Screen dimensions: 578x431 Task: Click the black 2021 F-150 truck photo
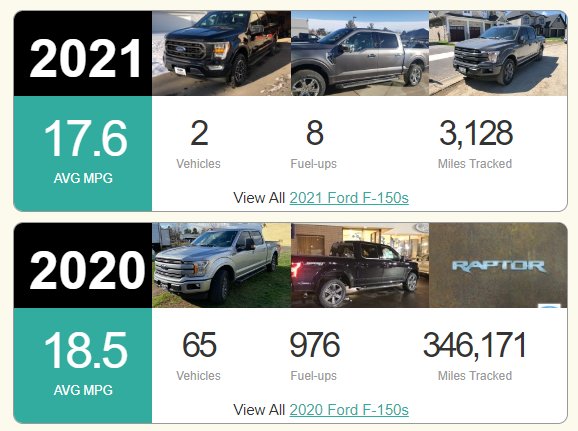221,53
